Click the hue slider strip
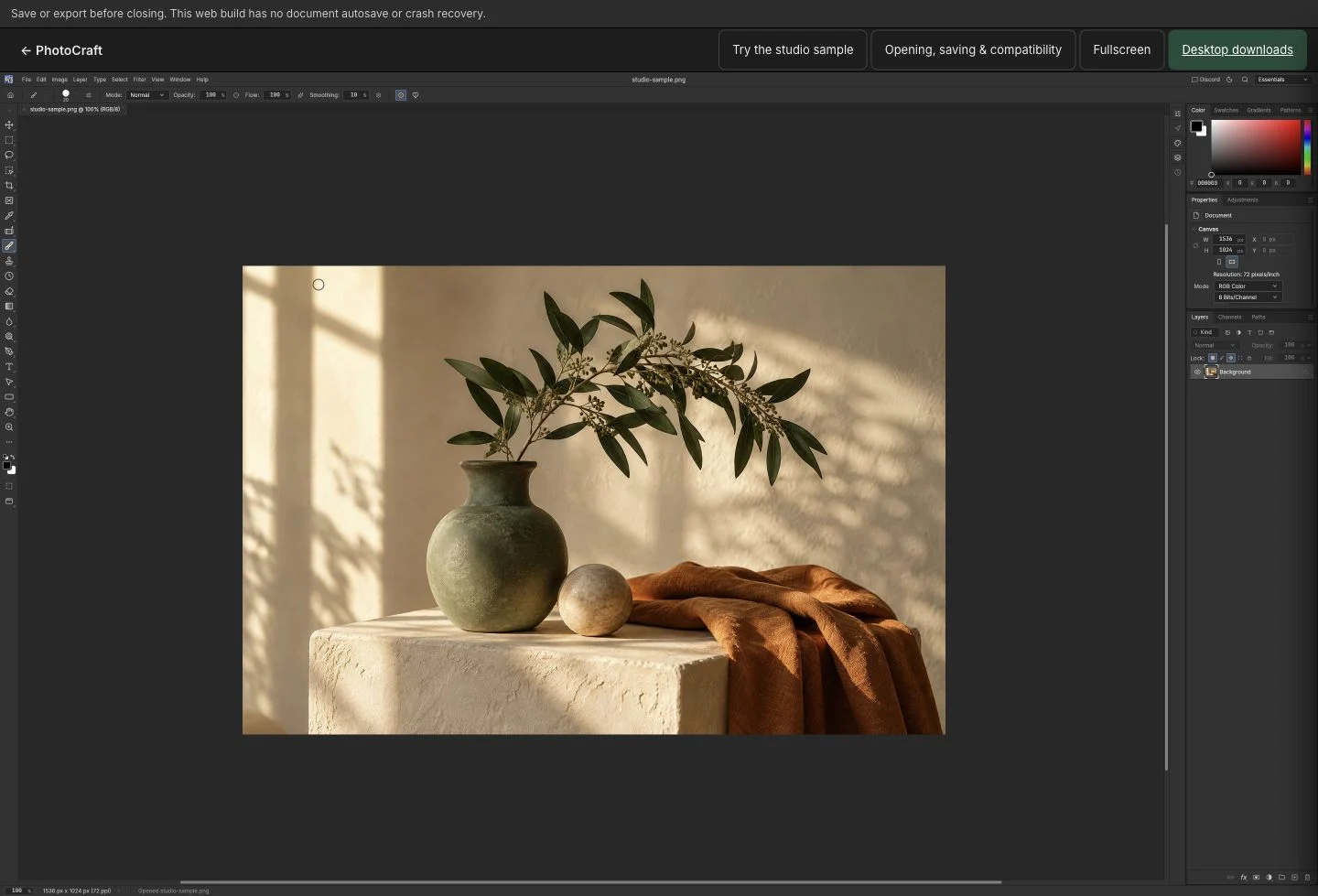The image size is (1318, 896). tap(1307, 146)
